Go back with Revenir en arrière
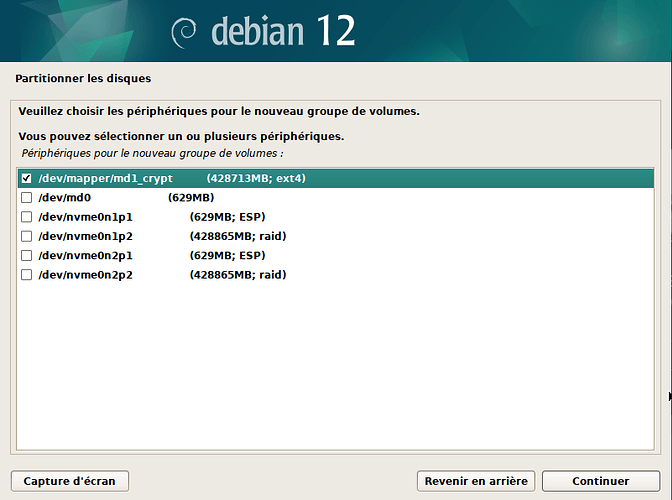672x500 pixels. pyautogui.click(x=476, y=481)
